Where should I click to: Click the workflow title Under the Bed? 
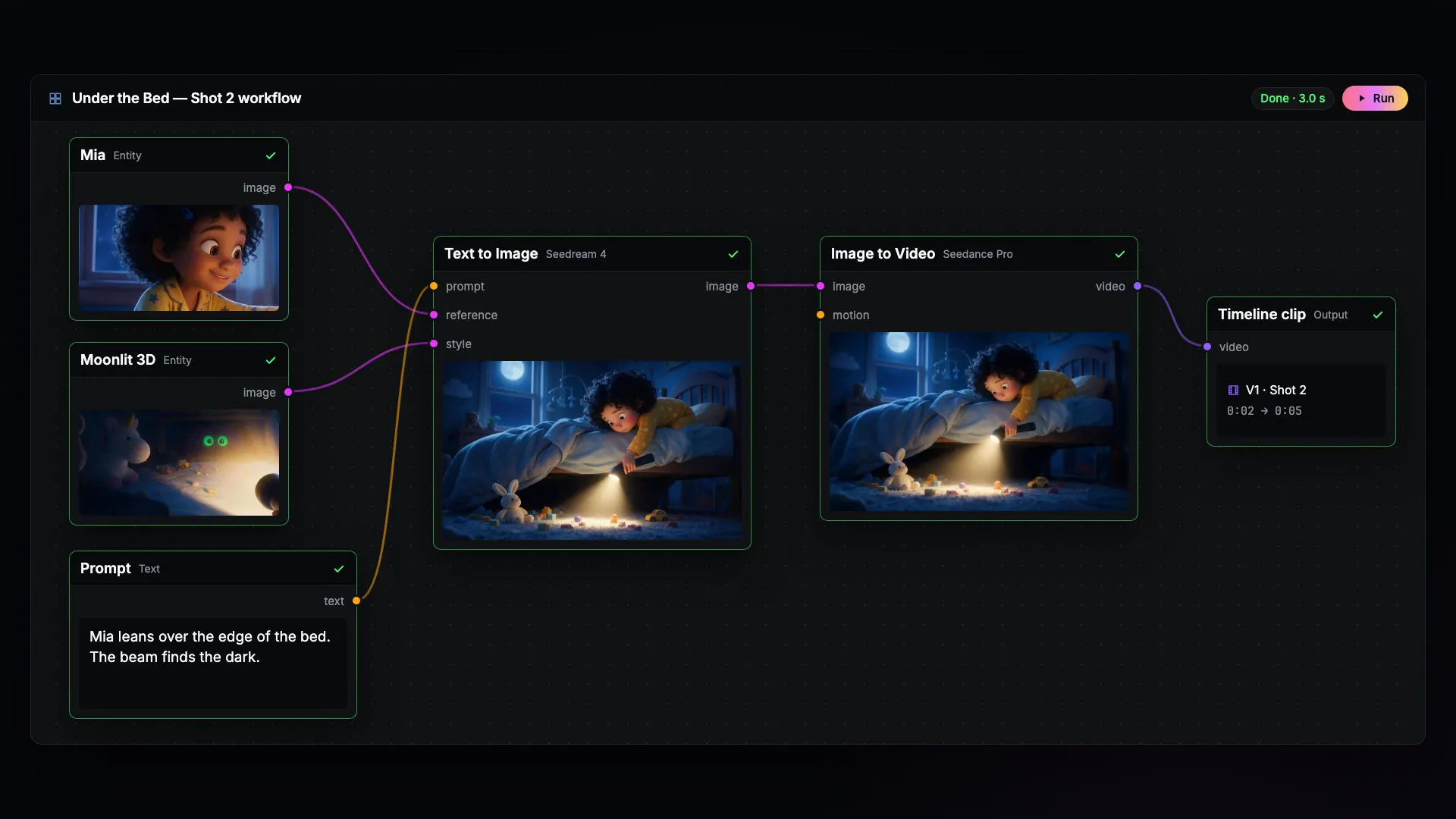(187, 99)
